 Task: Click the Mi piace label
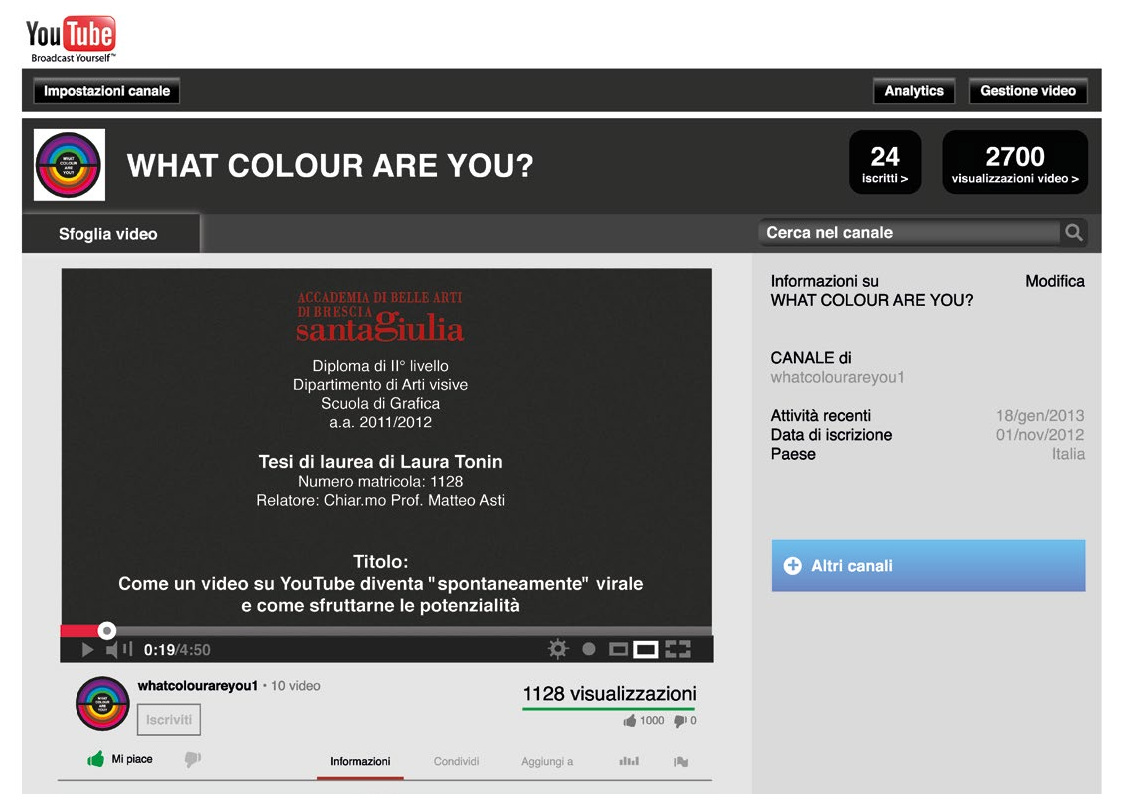(132, 759)
